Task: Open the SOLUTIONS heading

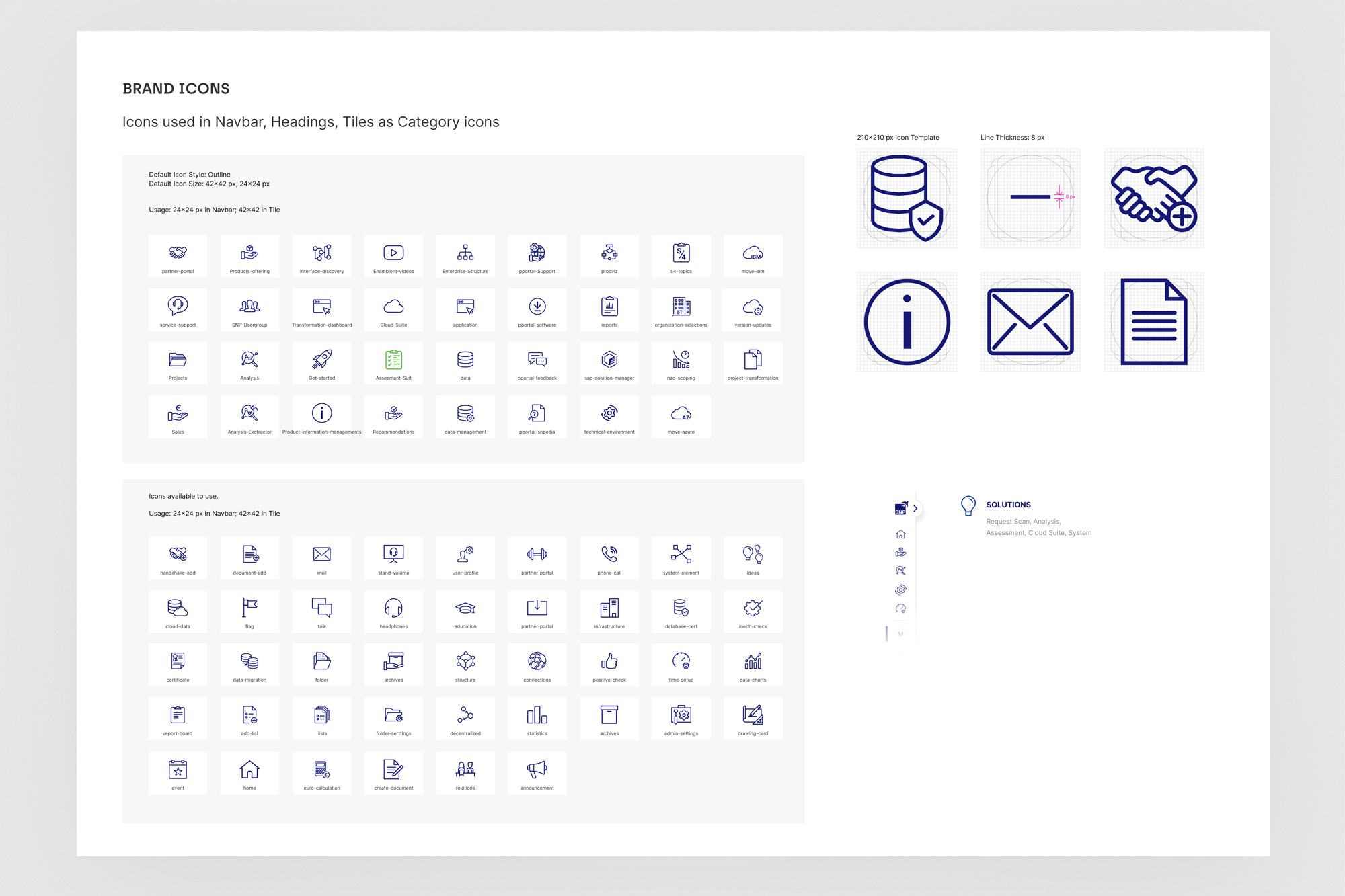Action: (1008, 505)
